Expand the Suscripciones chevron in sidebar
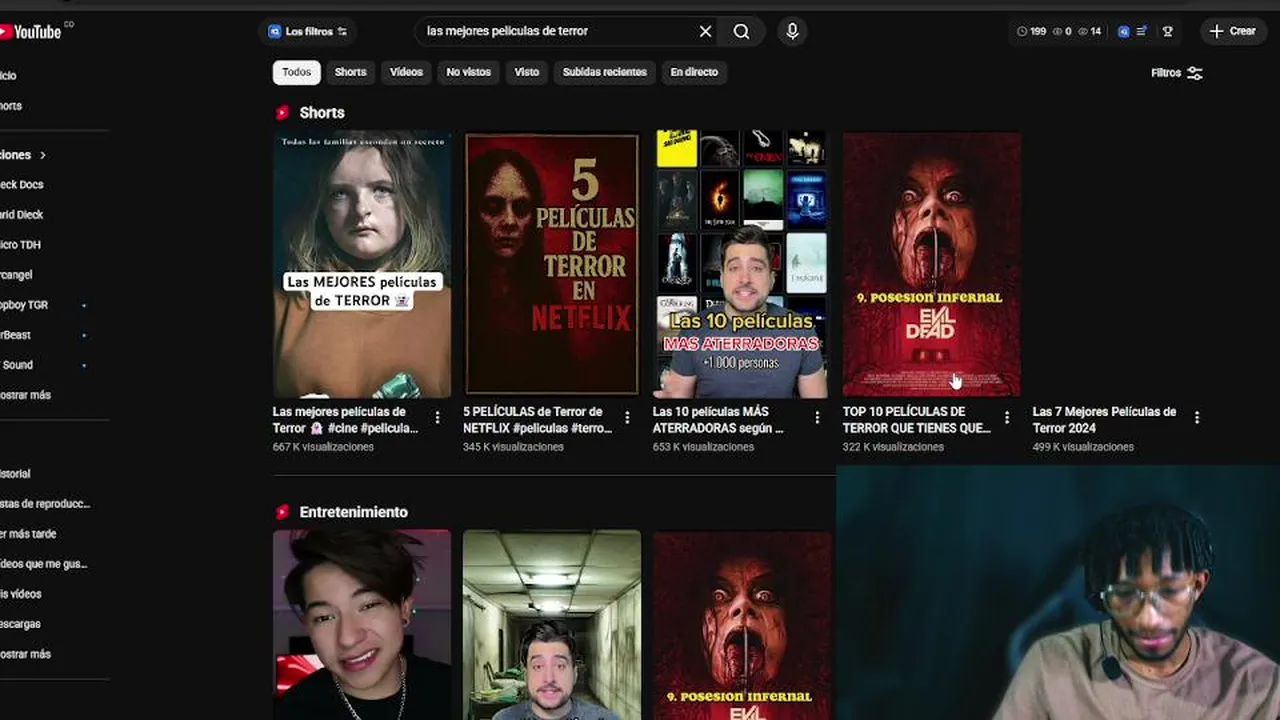Image resolution: width=1280 pixels, height=720 pixels. pos(43,155)
